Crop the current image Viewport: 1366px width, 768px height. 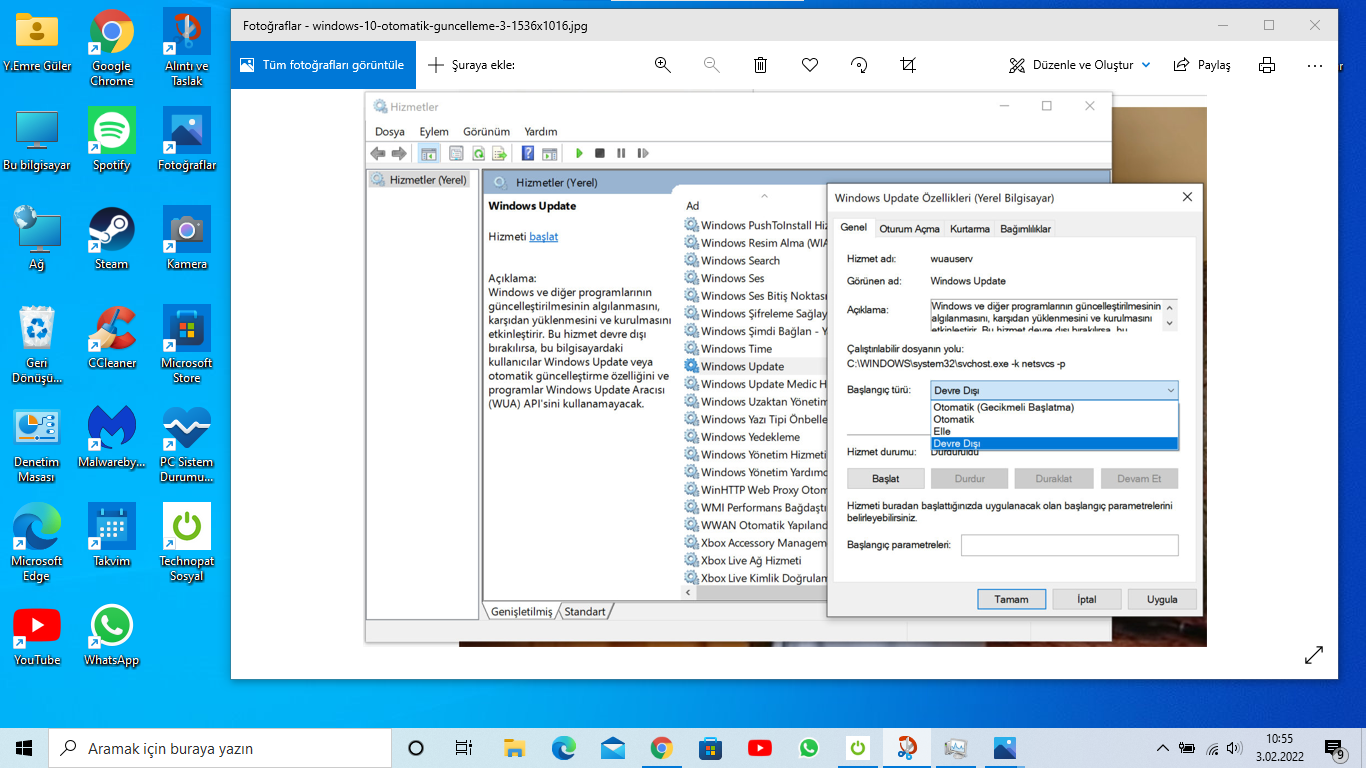907,64
